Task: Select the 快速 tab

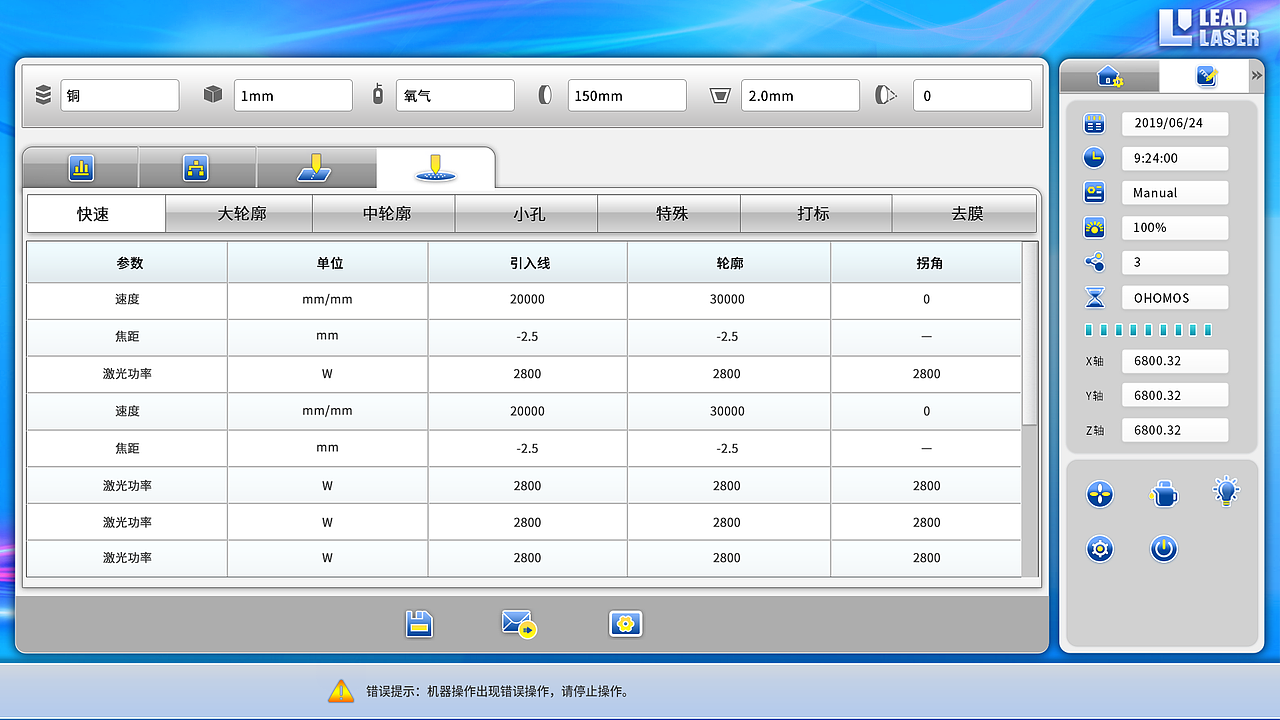Action: tap(96, 214)
